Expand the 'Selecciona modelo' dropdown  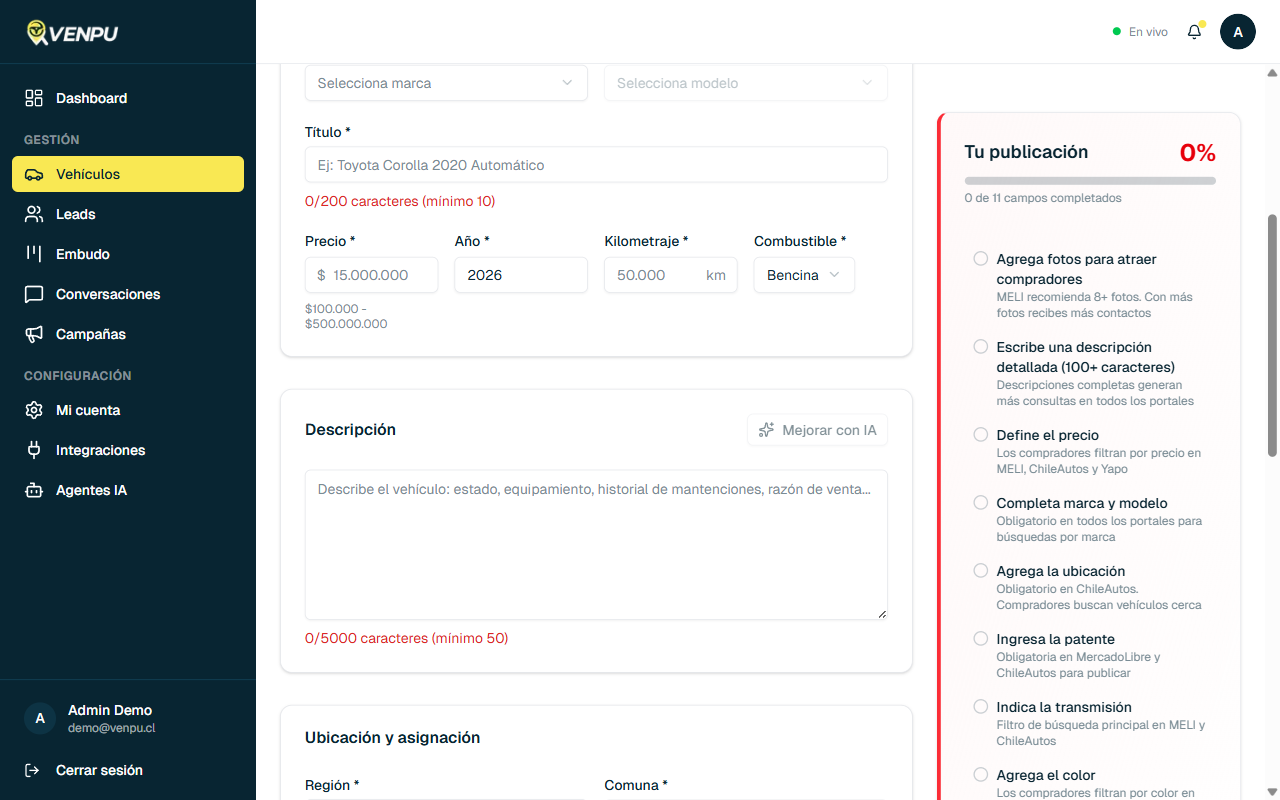[745, 83]
